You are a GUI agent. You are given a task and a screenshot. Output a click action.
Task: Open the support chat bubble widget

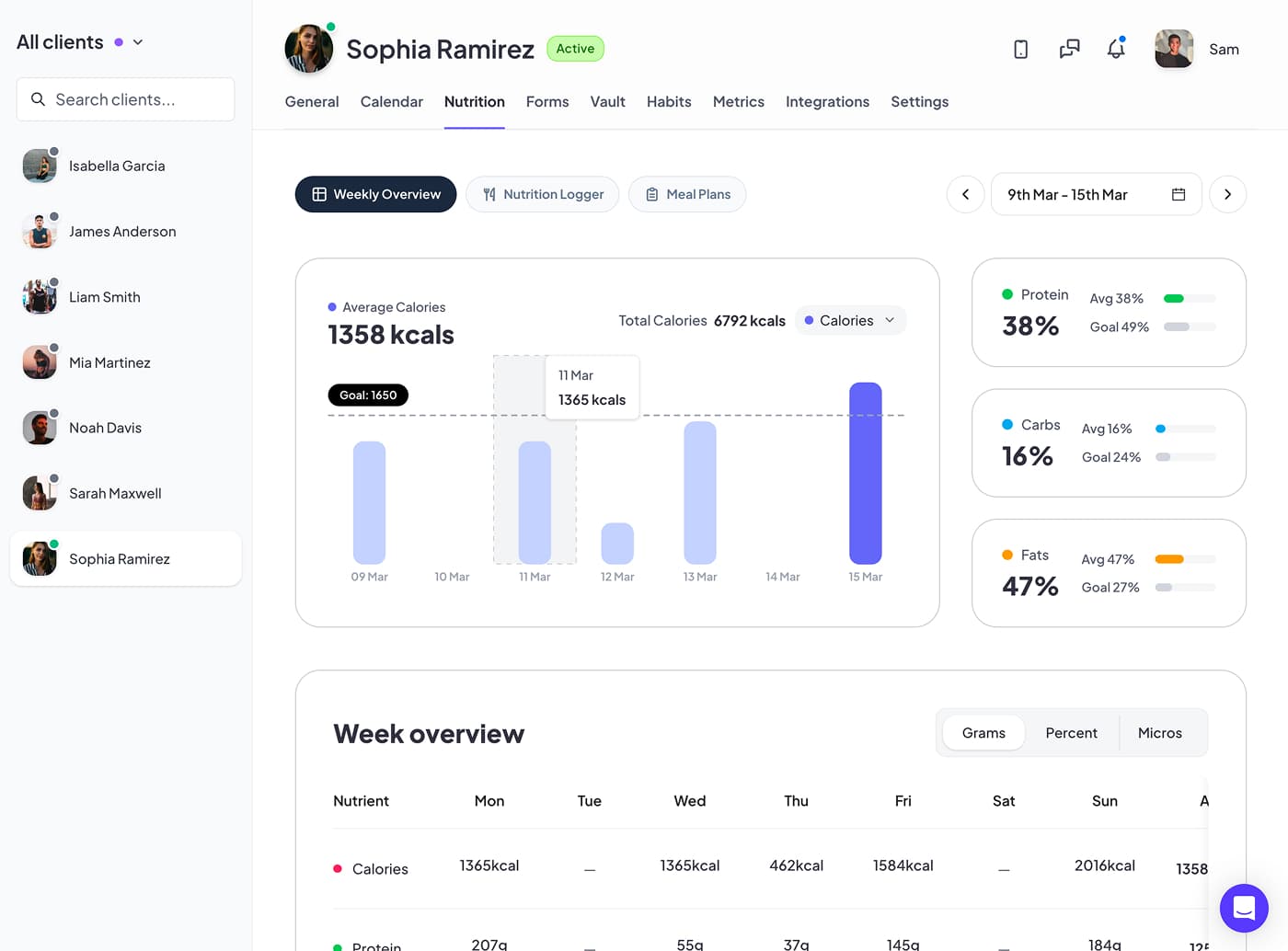click(1244, 908)
